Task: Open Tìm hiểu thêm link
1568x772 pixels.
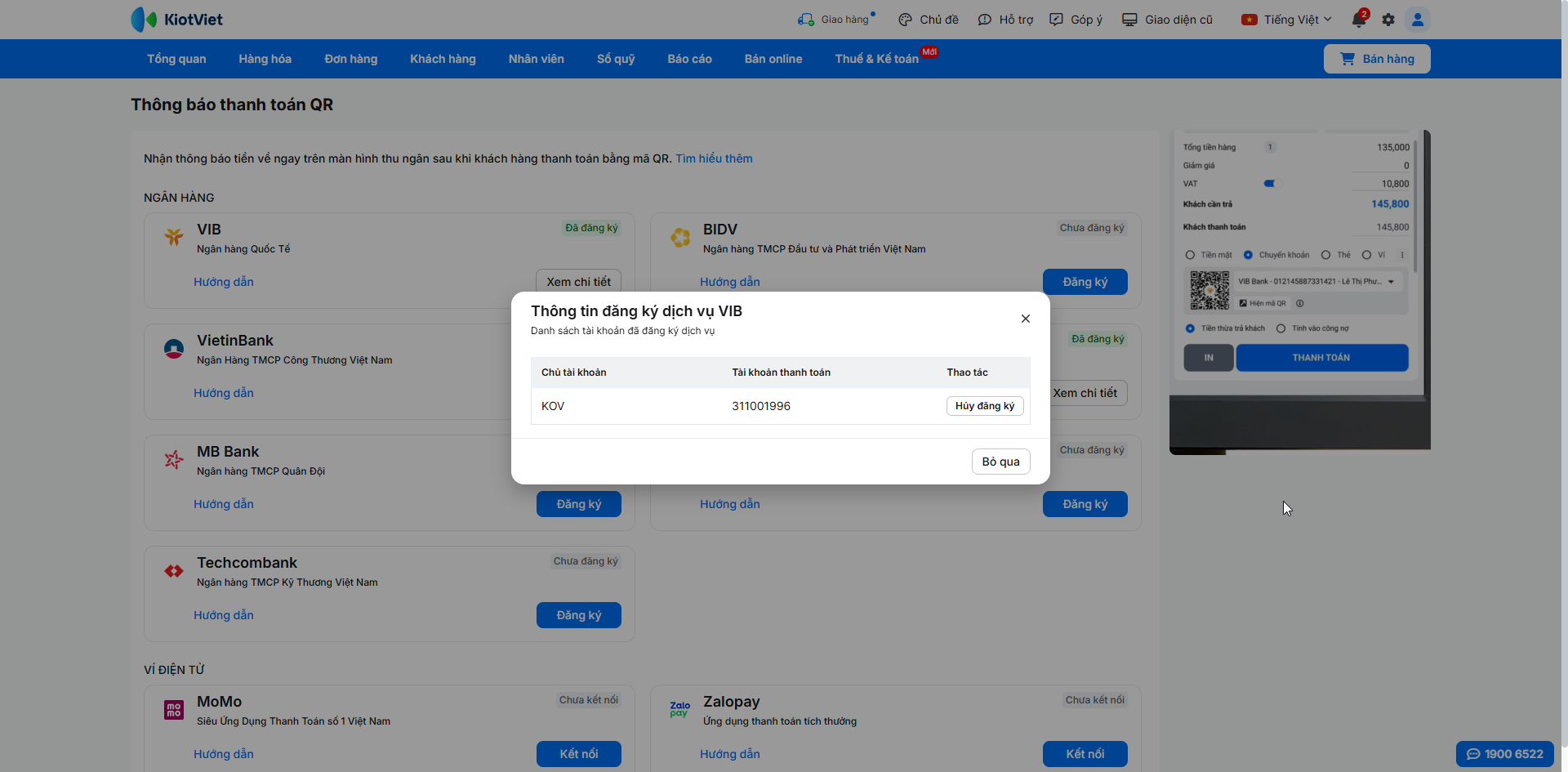Action: tap(714, 158)
